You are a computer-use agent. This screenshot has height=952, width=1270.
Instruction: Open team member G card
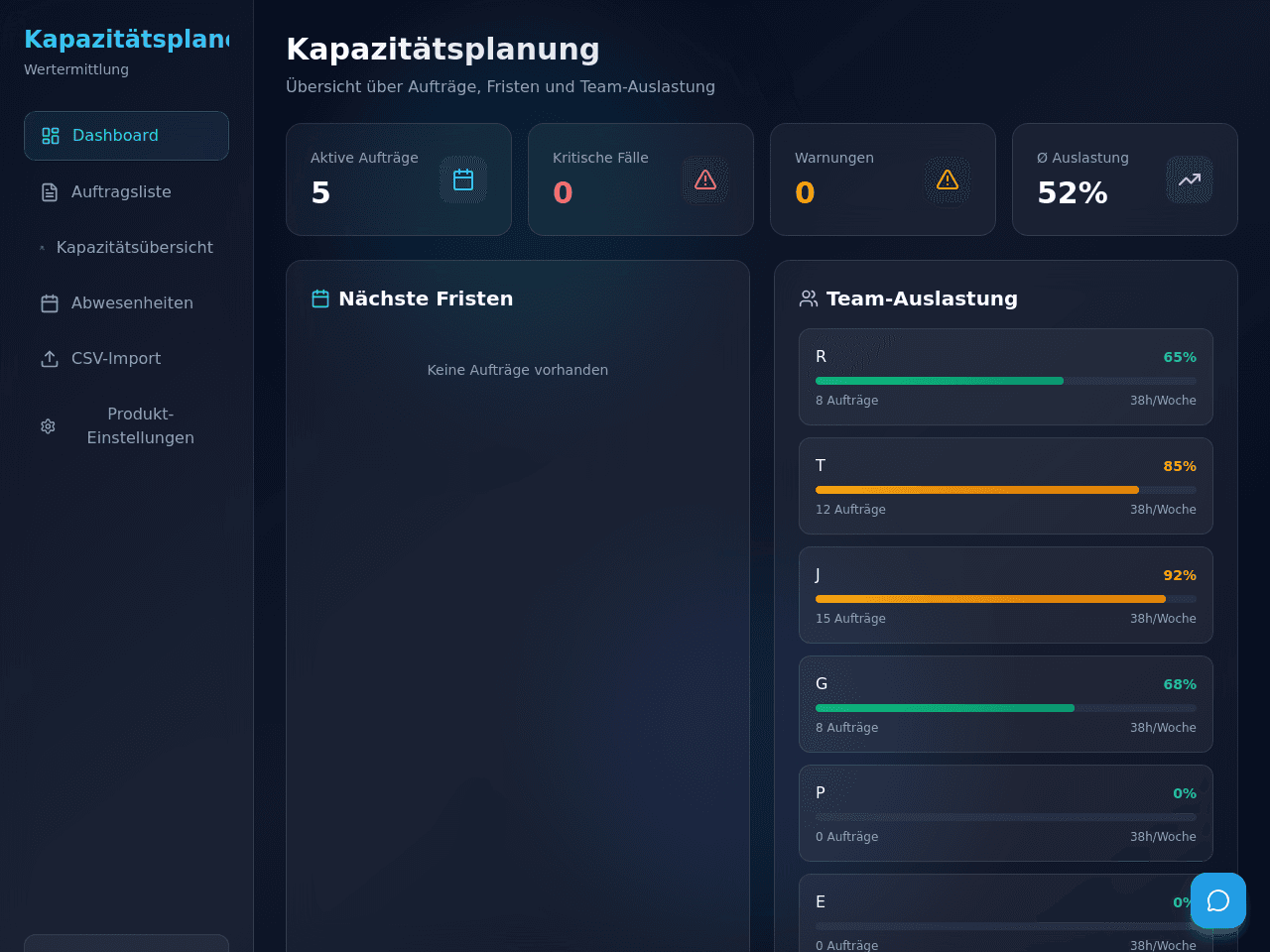pos(1006,704)
